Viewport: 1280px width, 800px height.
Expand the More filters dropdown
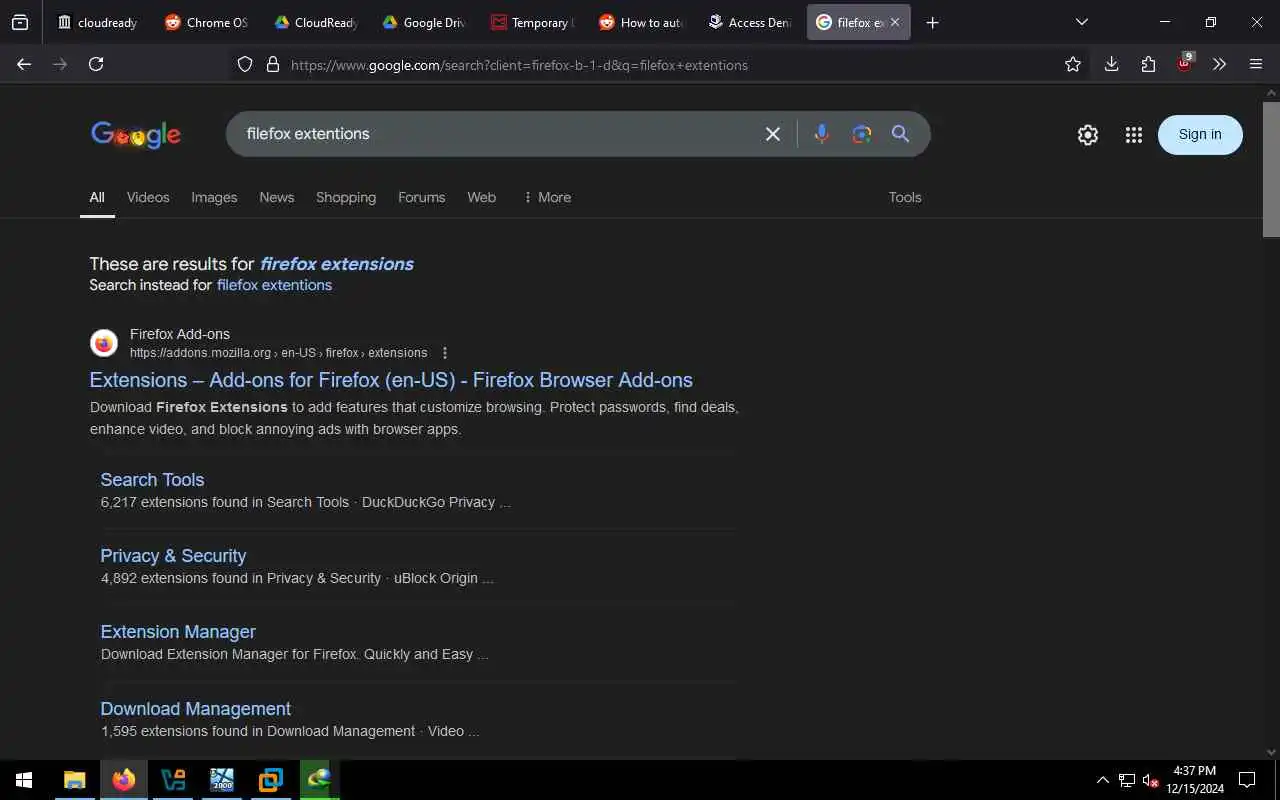[x=547, y=197]
